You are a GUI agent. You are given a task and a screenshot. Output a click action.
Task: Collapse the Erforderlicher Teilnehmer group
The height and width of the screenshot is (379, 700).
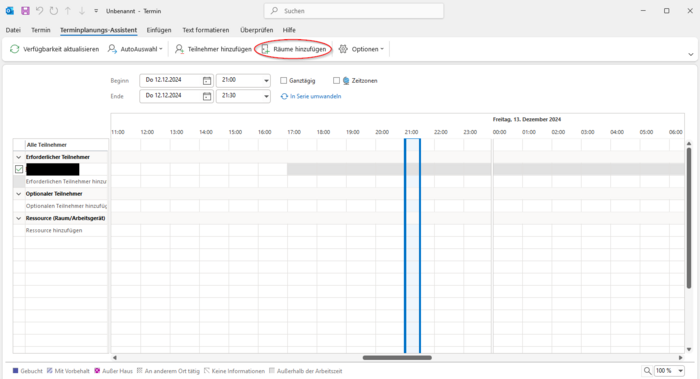click(x=19, y=157)
